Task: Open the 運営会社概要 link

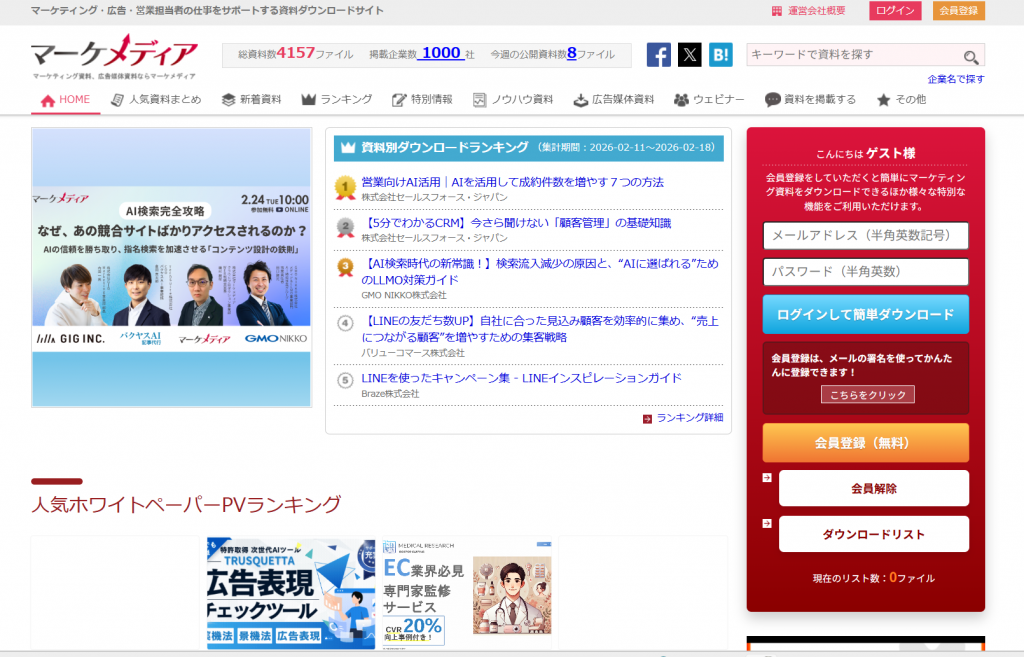Action: click(x=816, y=10)
